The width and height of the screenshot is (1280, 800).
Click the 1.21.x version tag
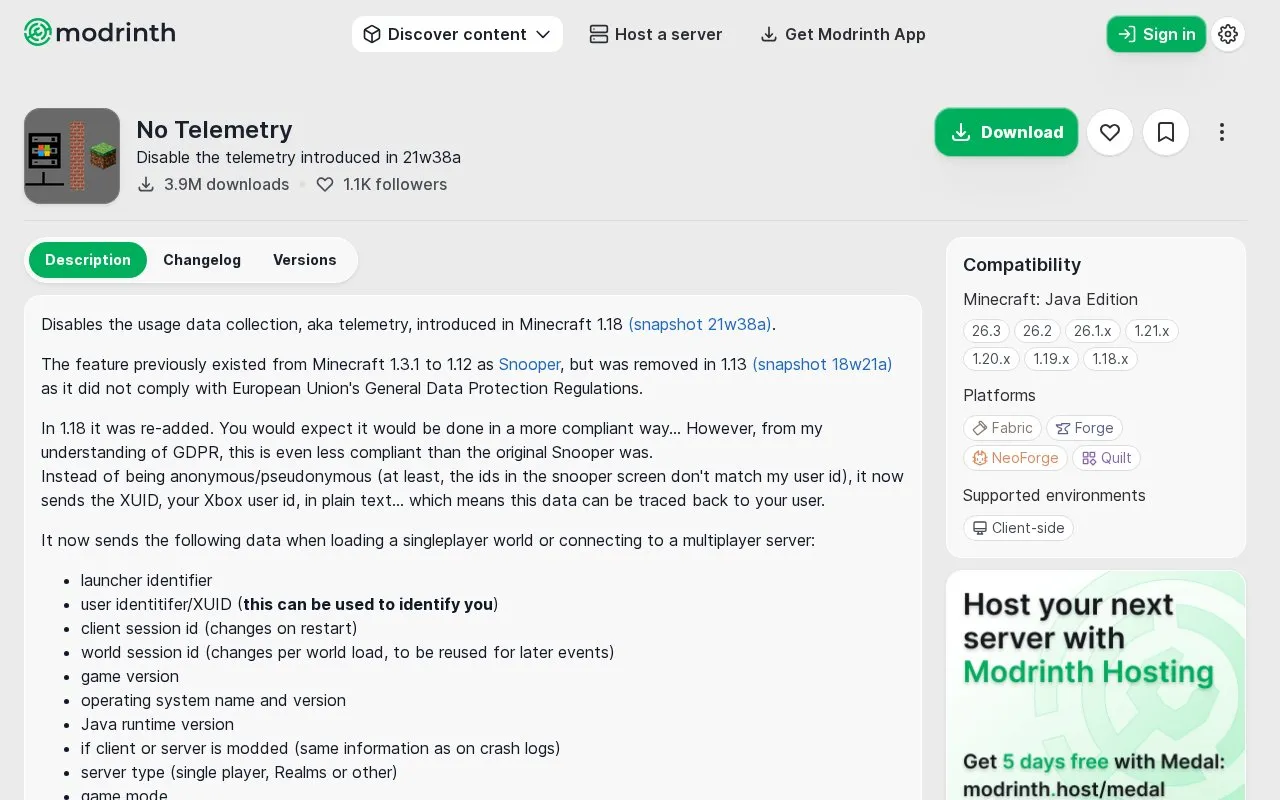[x=1152, y=331]
